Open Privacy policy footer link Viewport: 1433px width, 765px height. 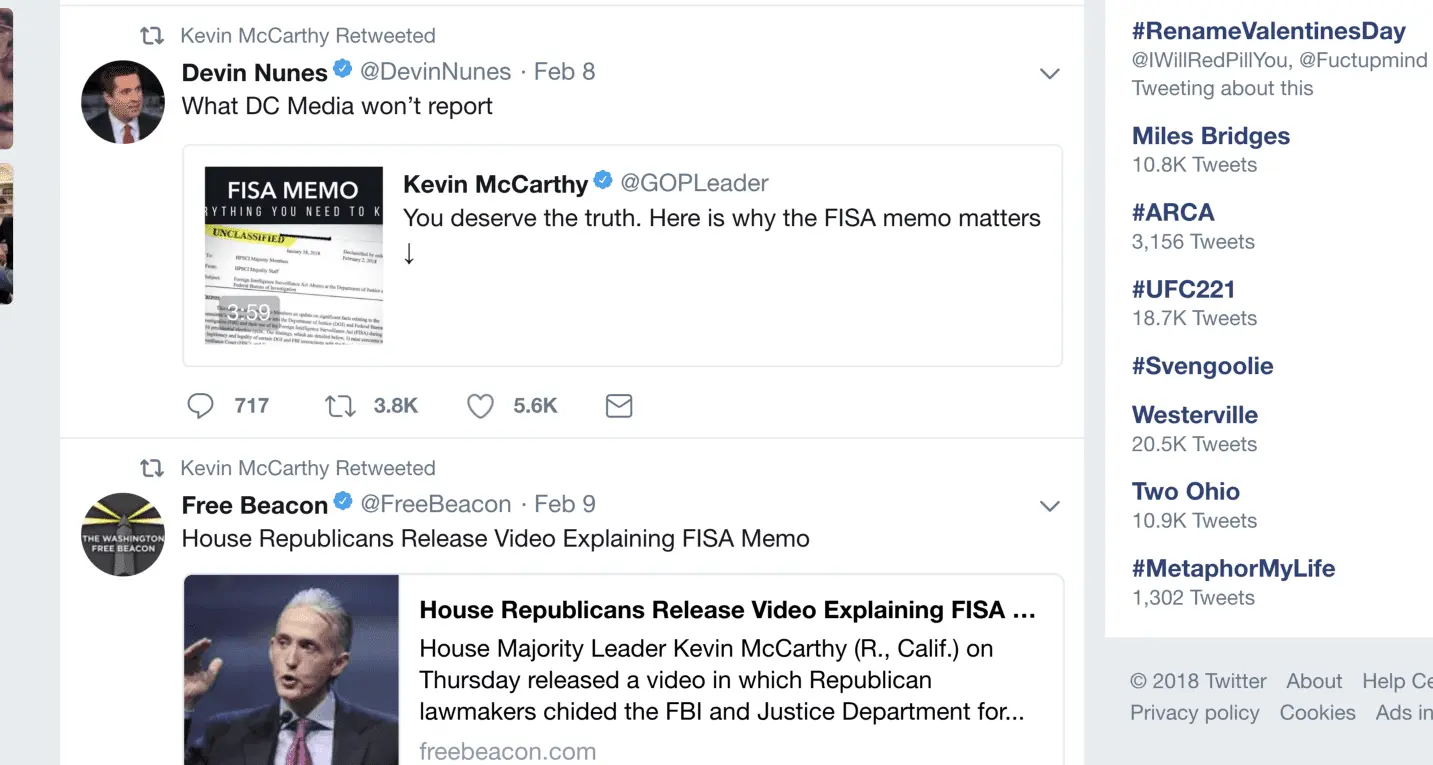[x=1194, y=713]
